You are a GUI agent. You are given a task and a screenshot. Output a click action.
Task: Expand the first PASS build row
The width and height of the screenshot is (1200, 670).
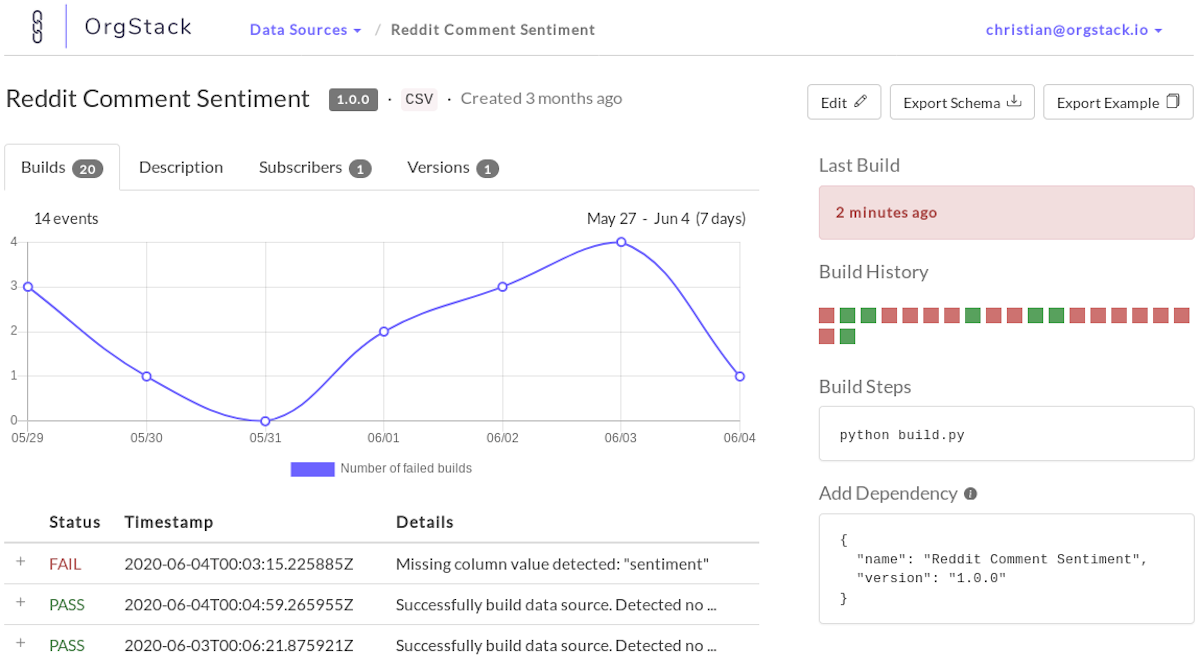click(x=21, y=604)
